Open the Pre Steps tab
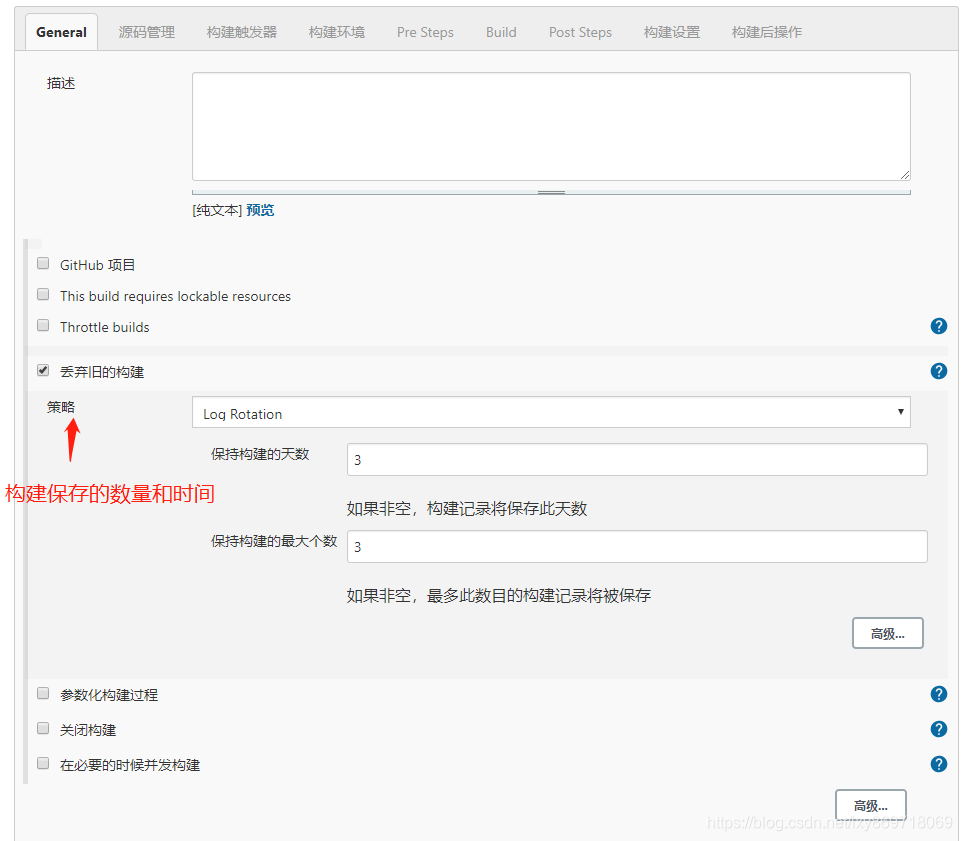This screenshot has height=841, width=962. pos(425,32)
